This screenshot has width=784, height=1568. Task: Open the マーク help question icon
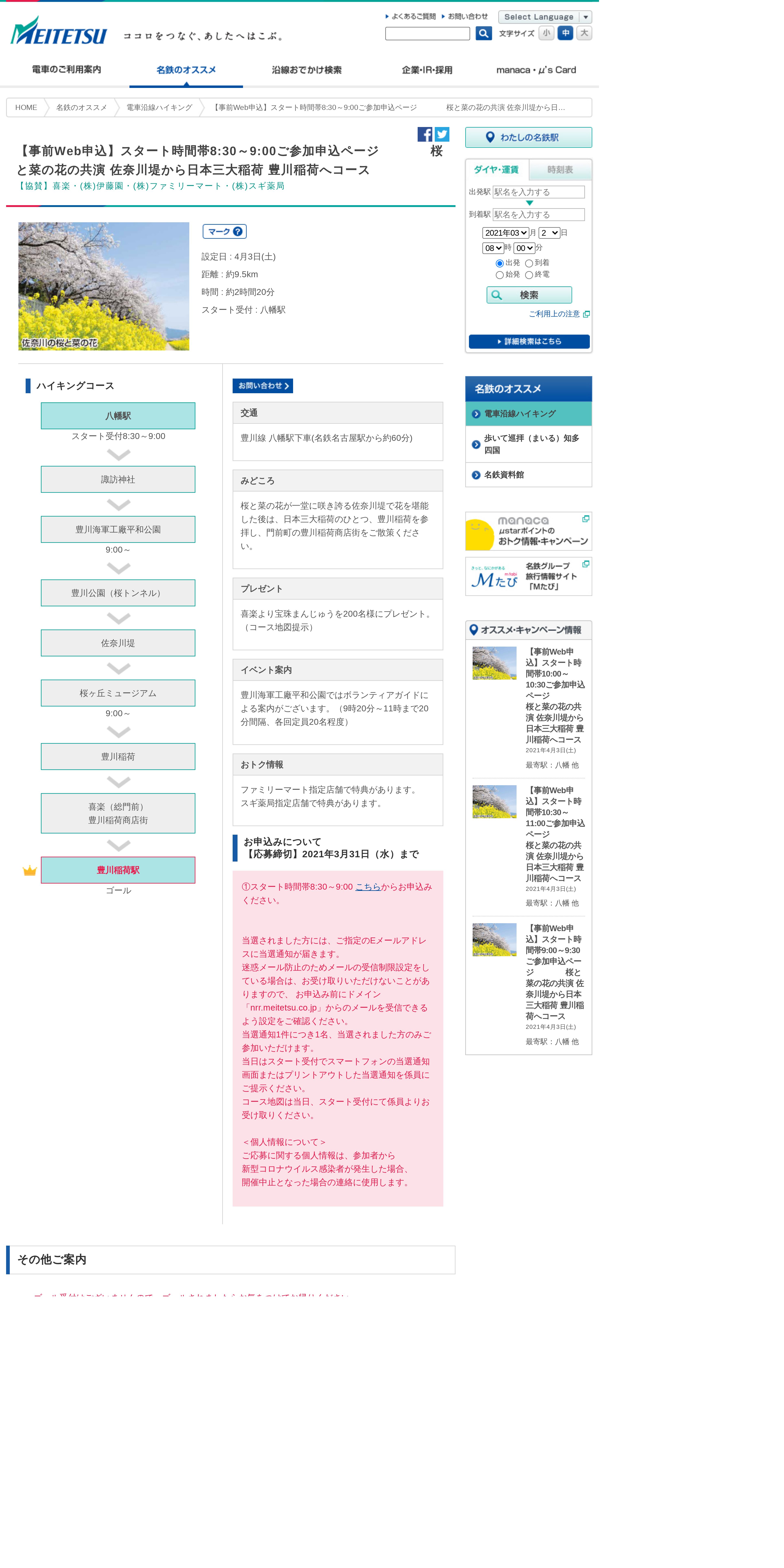238,231
